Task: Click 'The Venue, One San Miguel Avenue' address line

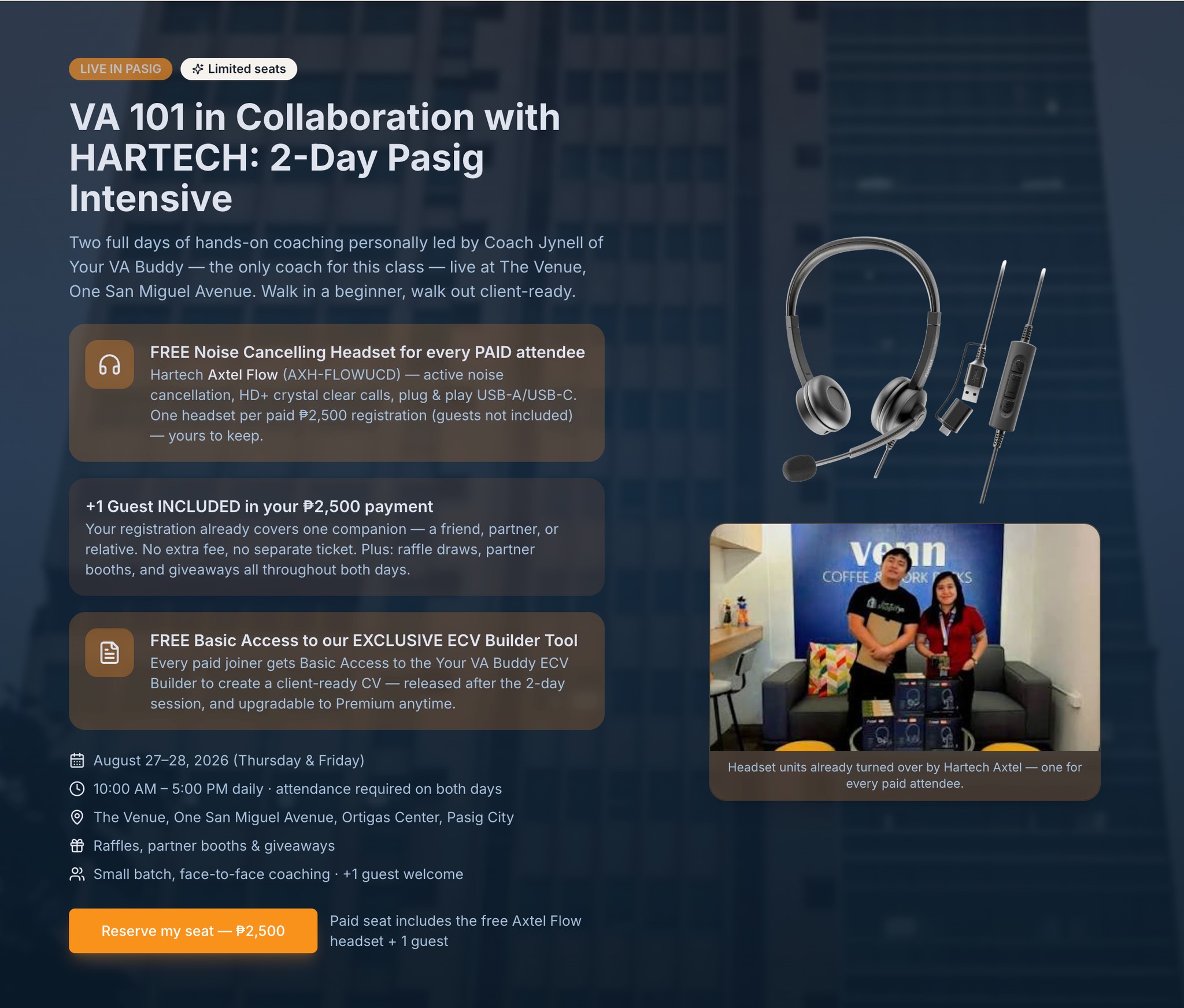Action: pos(304,817)
